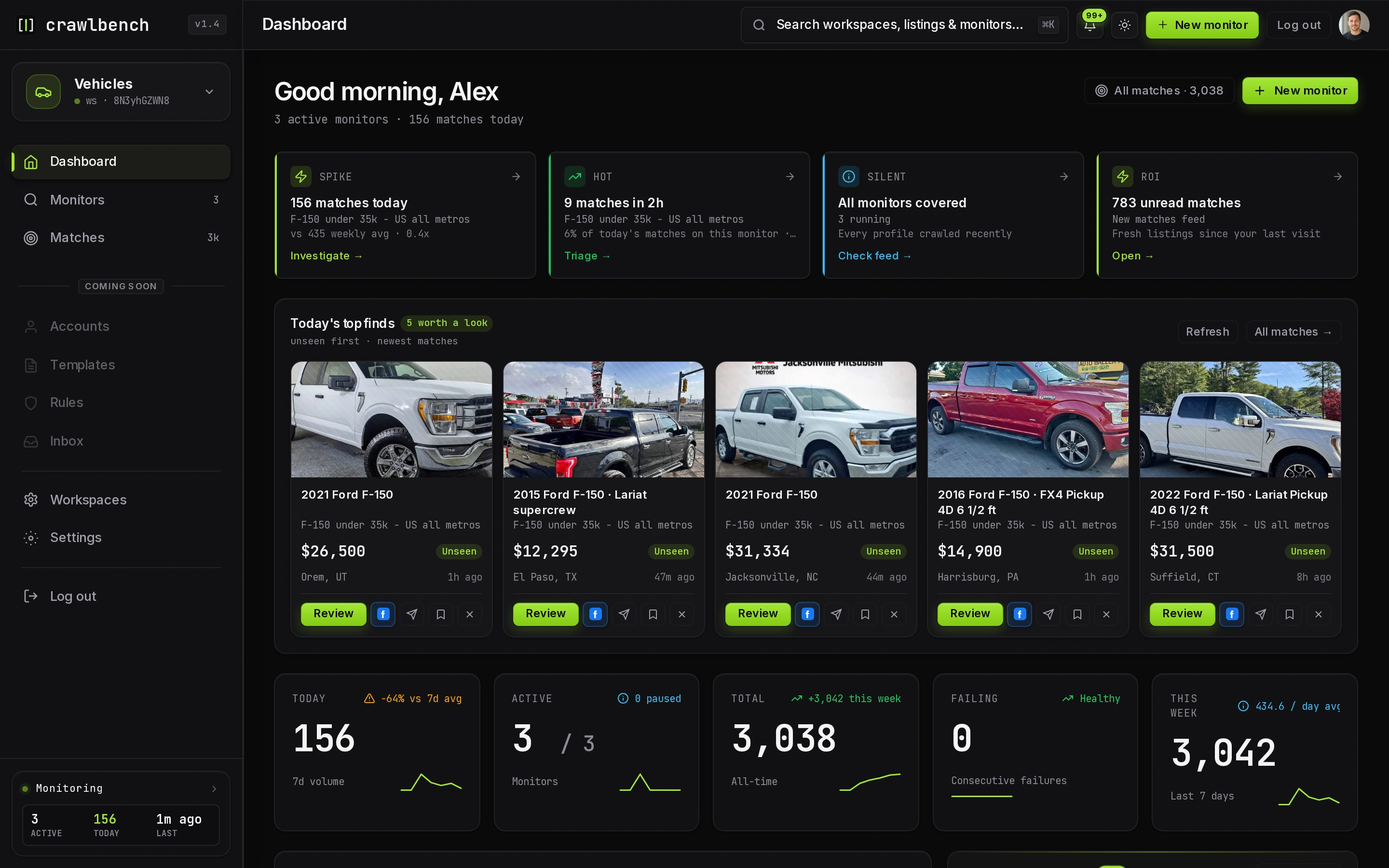Viewport: 1389px width, 868px height.
Task: Share the 2021 Ford F-150 Orem listing
Action: click(x=411, y=614)
